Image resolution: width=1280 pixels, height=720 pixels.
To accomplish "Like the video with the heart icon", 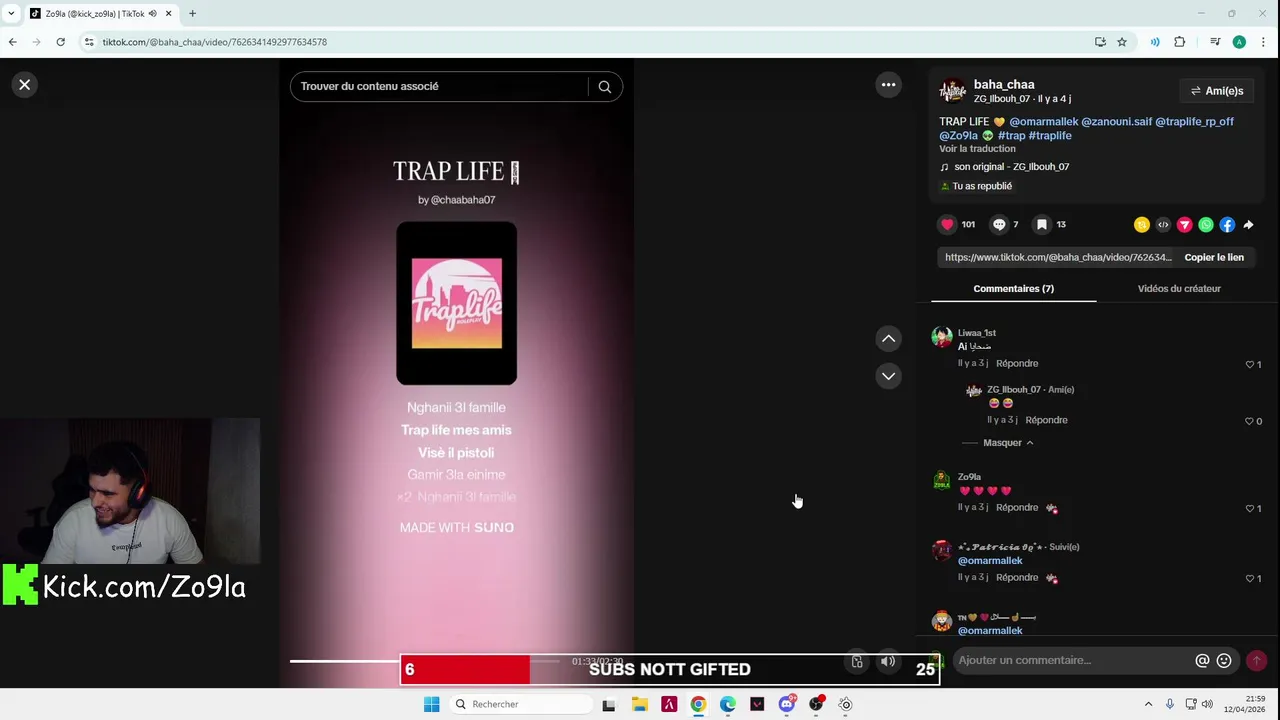I will click(947, 225).
